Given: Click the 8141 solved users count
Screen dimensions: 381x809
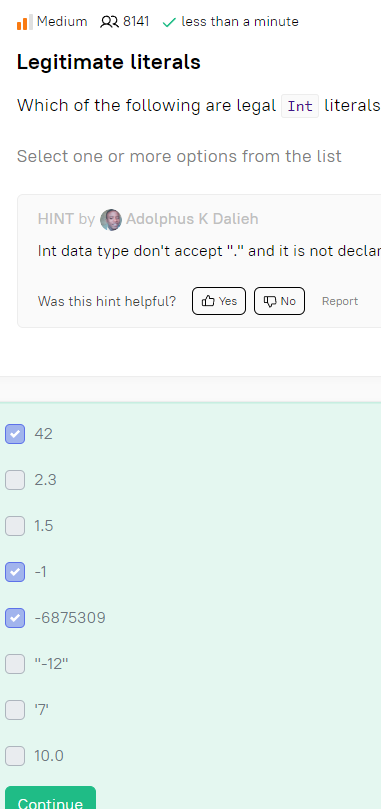Looking at the screenshot, I should pos(136,22).
